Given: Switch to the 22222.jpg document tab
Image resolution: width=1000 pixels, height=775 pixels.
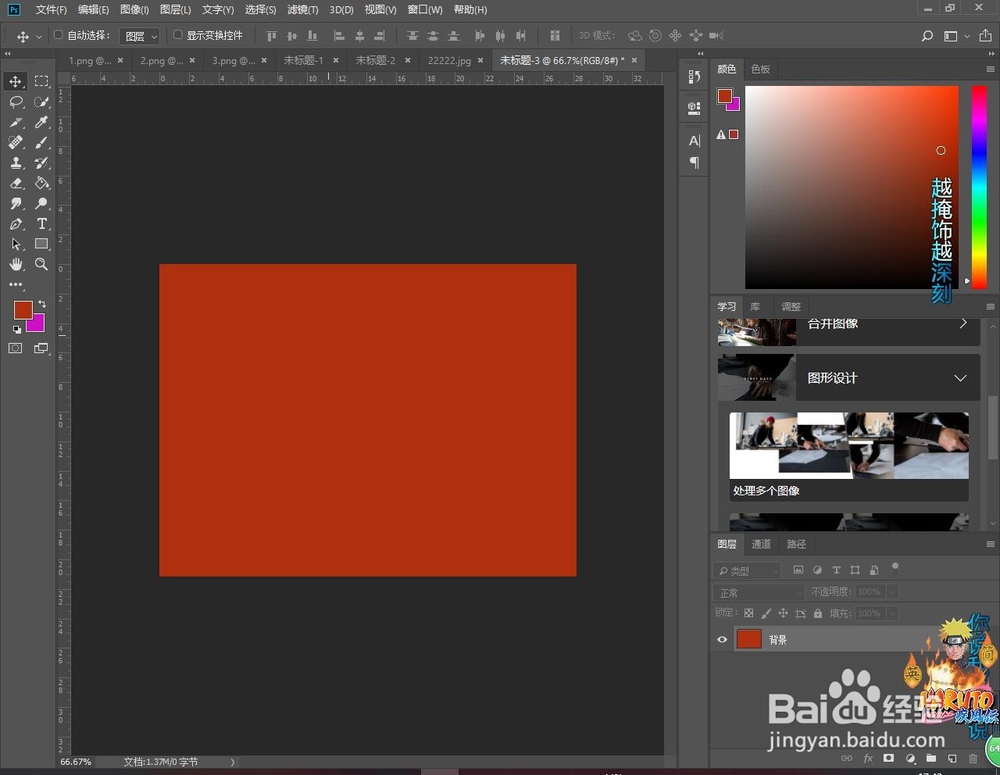Looking at the screenshot, I should 449,61.
